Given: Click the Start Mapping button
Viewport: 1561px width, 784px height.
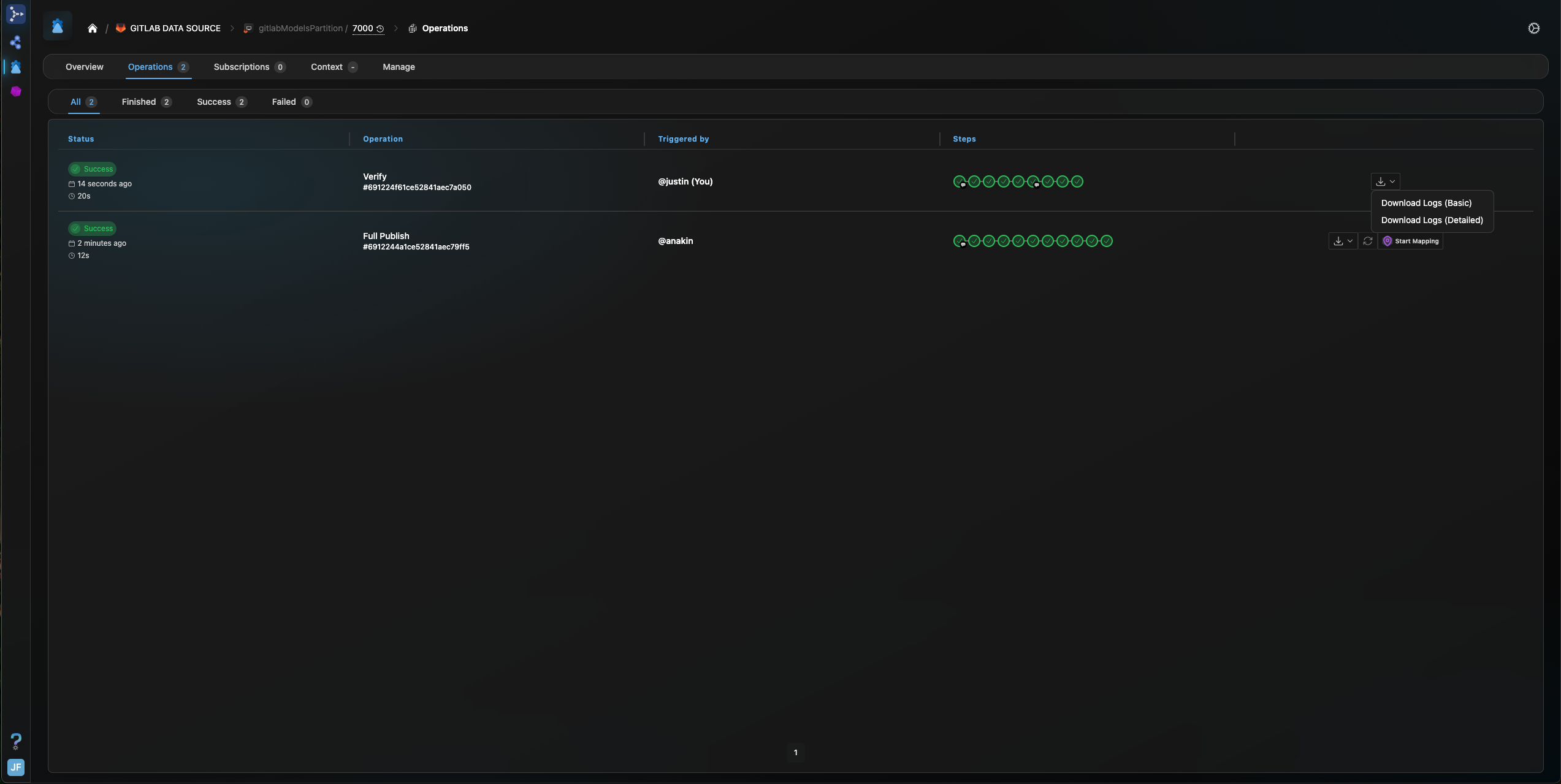Looking at the screenshot, I should click(x=1410, y=241).
